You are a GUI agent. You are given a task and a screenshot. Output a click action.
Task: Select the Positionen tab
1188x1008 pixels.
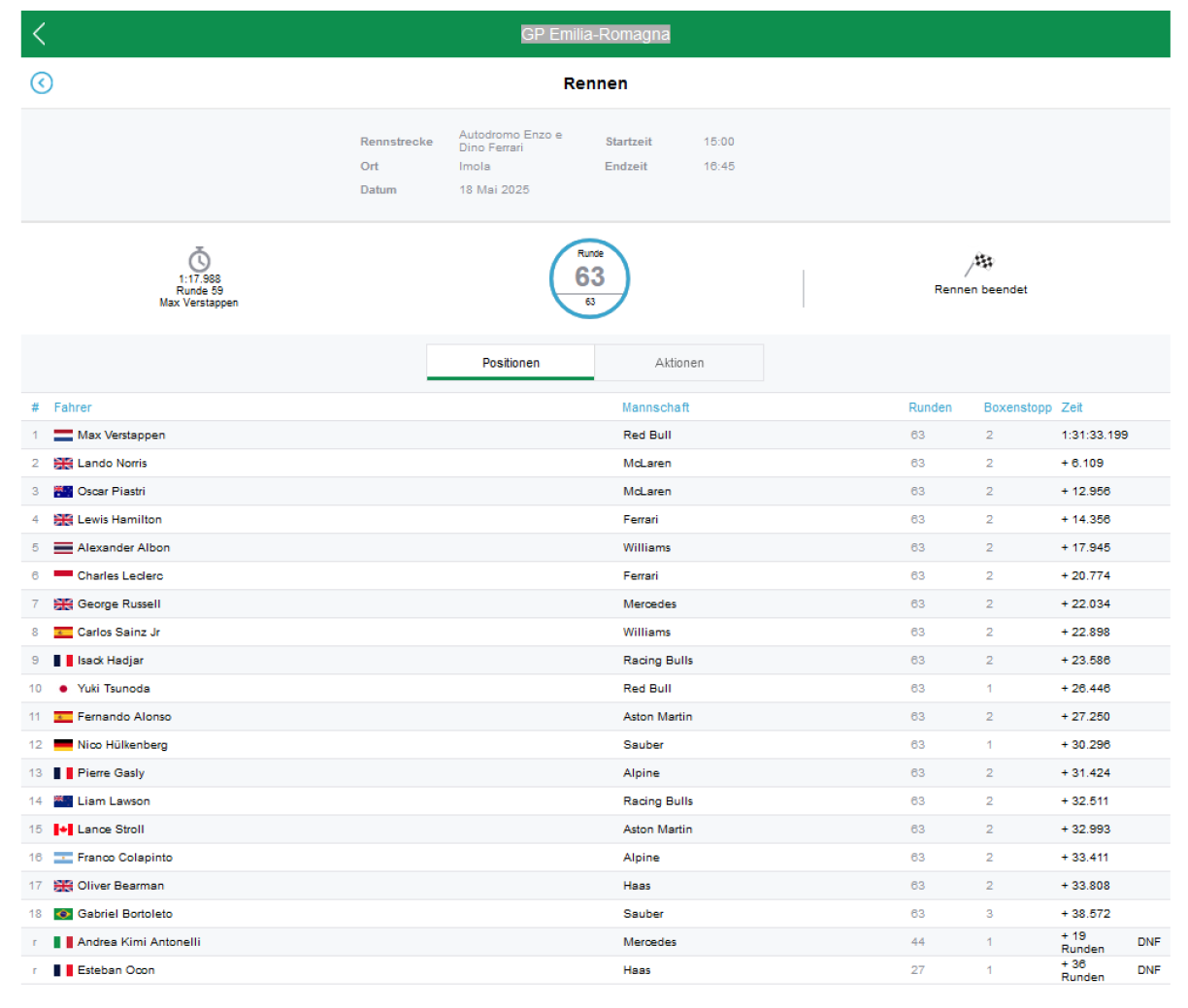(x=511, y=363)
